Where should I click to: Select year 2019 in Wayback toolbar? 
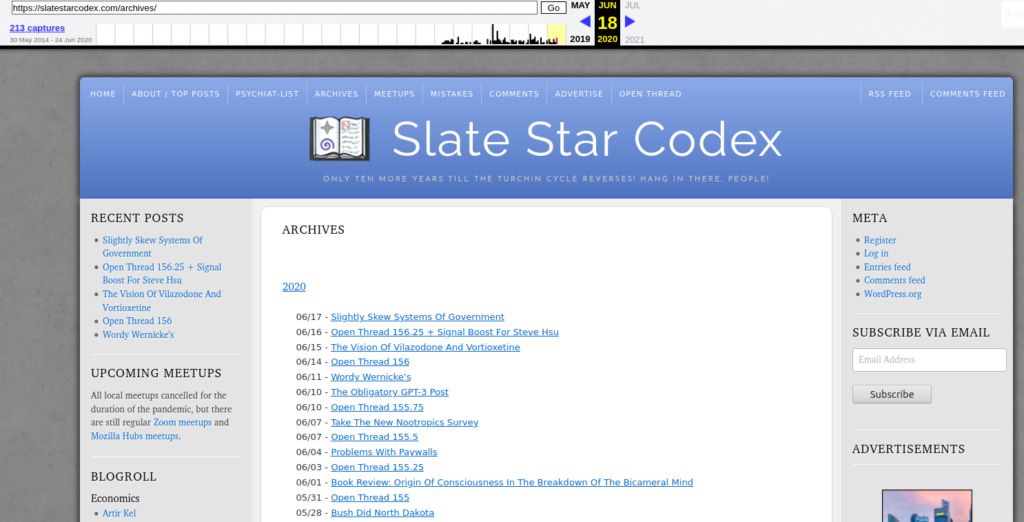click(x=580, y=39)
